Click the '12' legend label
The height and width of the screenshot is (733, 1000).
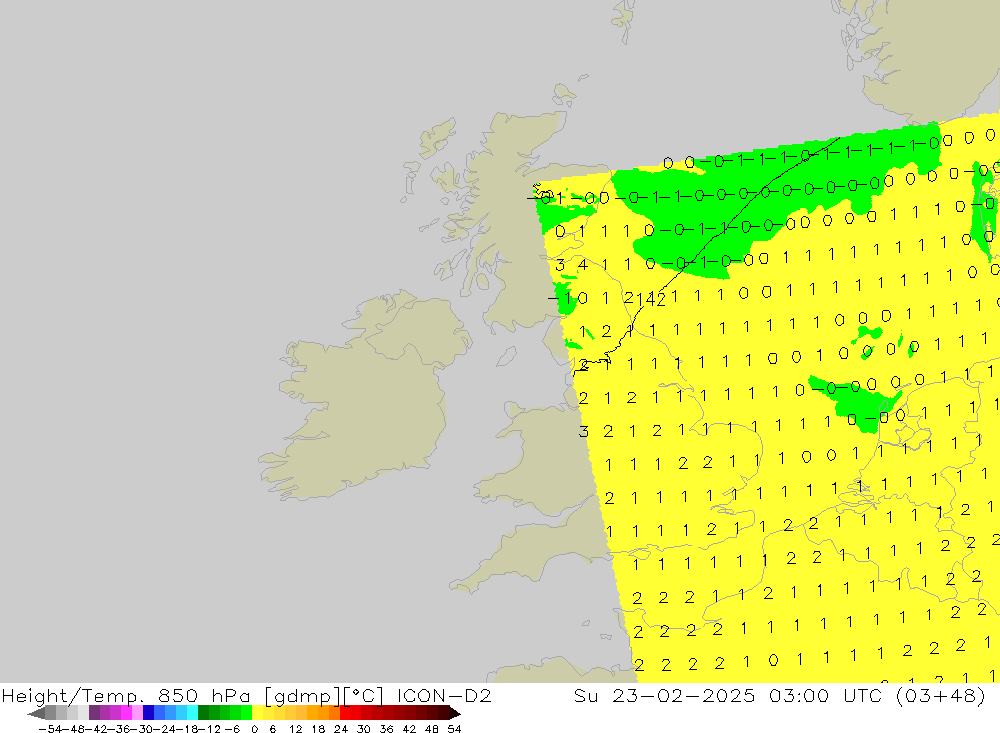(295, 729)
